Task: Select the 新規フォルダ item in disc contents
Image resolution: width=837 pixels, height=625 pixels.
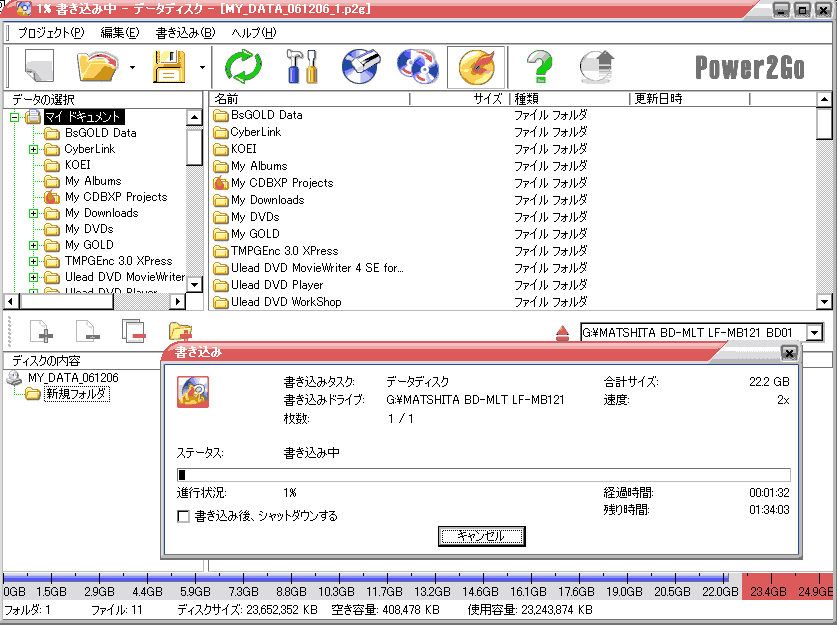Action: pyautogui.click(x=76, y=394)
